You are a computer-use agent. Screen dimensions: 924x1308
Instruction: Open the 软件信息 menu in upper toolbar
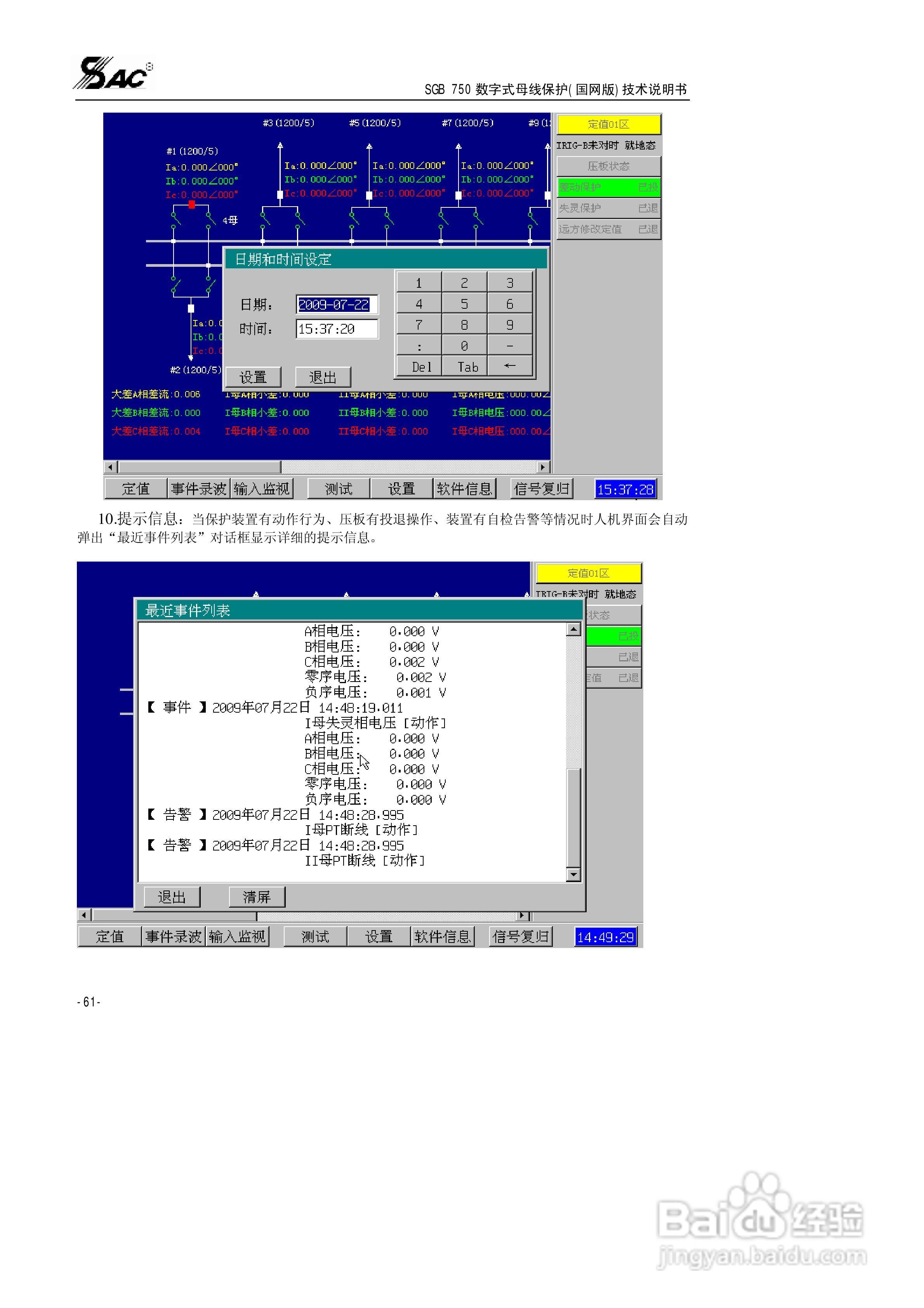pyautogui.click(x=464, y=489)
